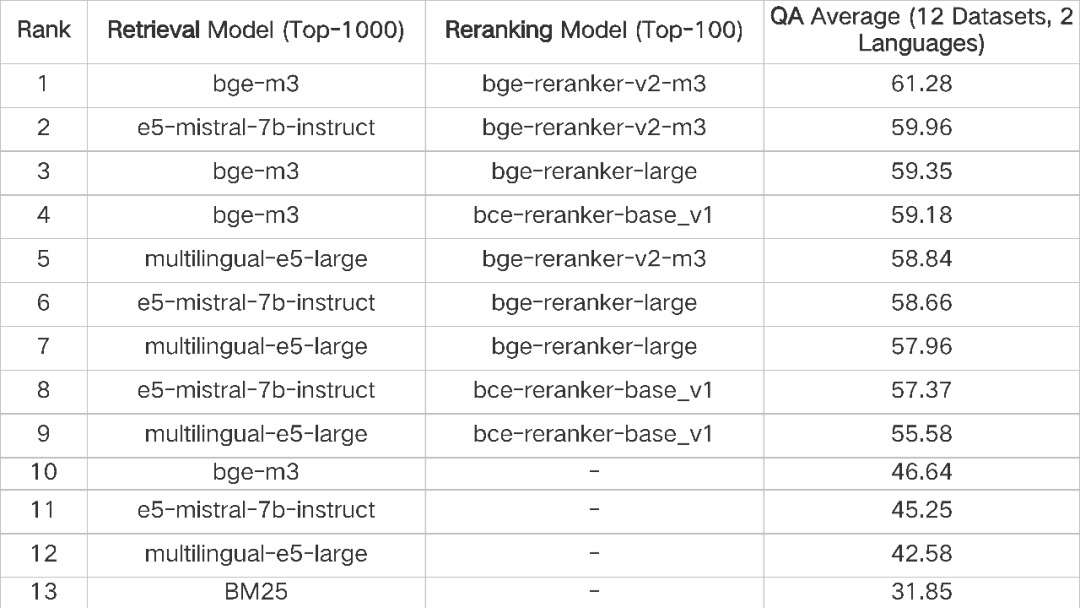This screenshot has height=608, width=1080.
Task: Select the 57.96 score cell
Action: point(922,346)
